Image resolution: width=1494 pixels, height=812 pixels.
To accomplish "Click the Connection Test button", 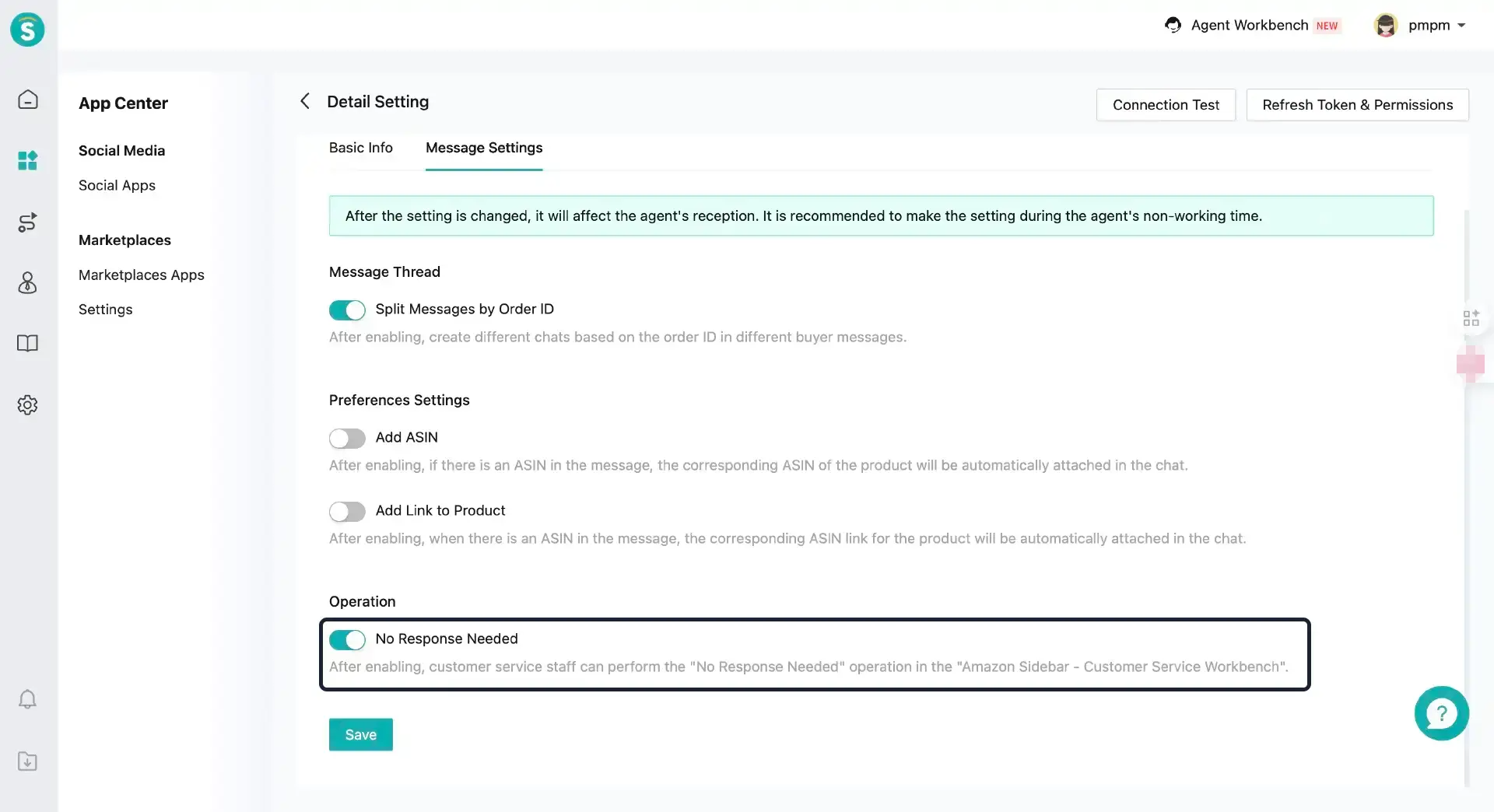I will point(1166,105).
